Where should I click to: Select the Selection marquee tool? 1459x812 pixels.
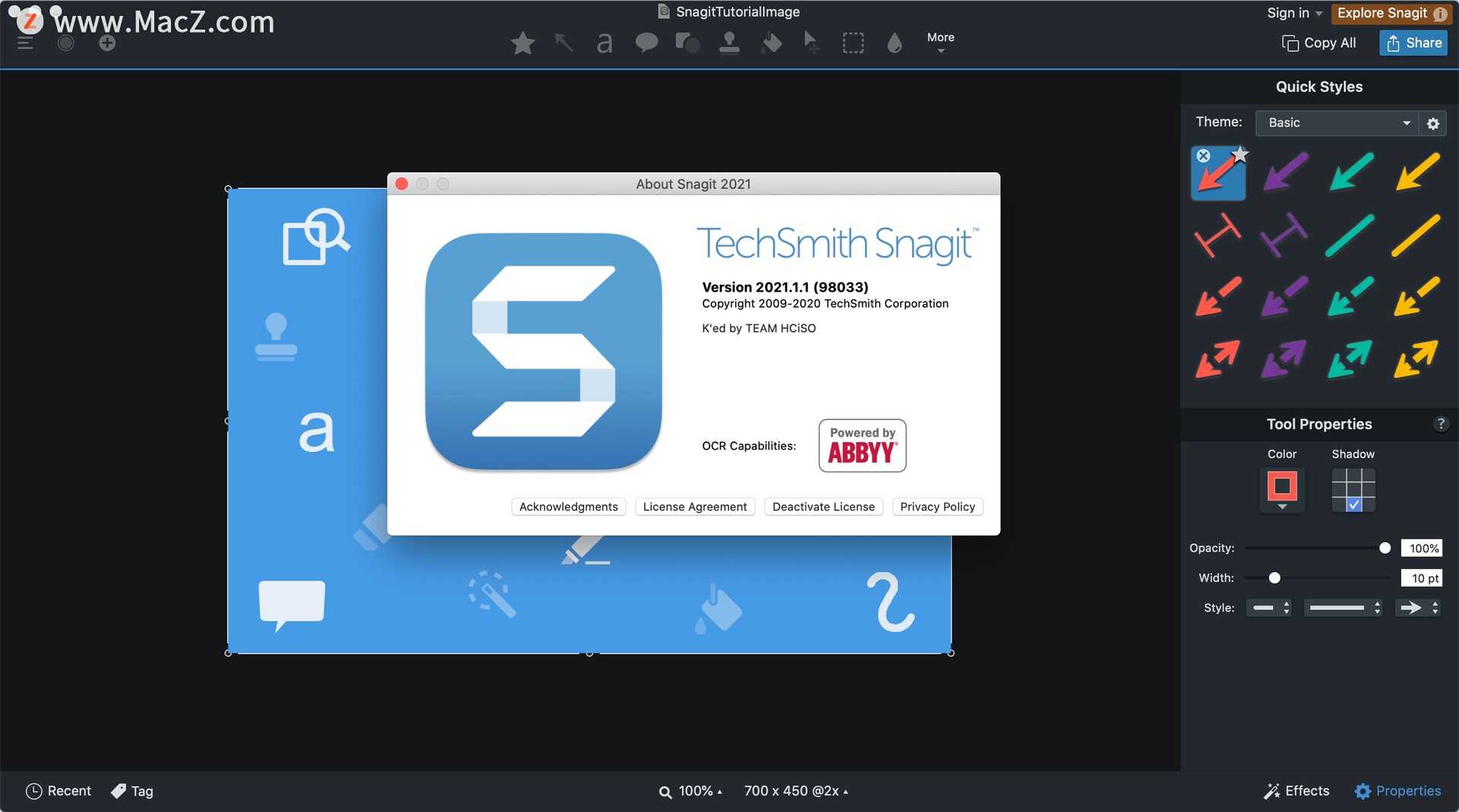tap(853, 43)
